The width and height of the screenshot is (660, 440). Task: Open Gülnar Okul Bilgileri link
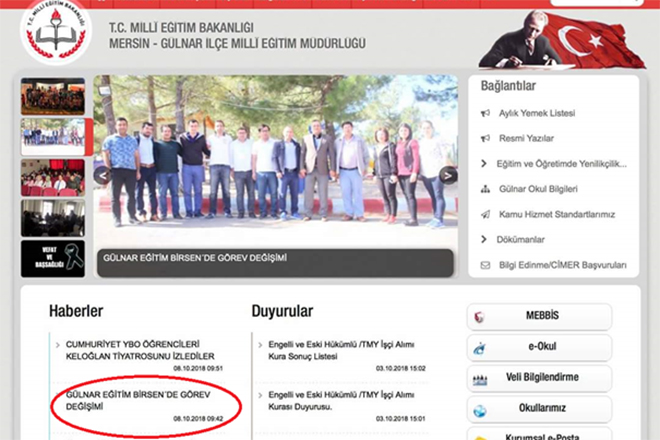[538, 189]
